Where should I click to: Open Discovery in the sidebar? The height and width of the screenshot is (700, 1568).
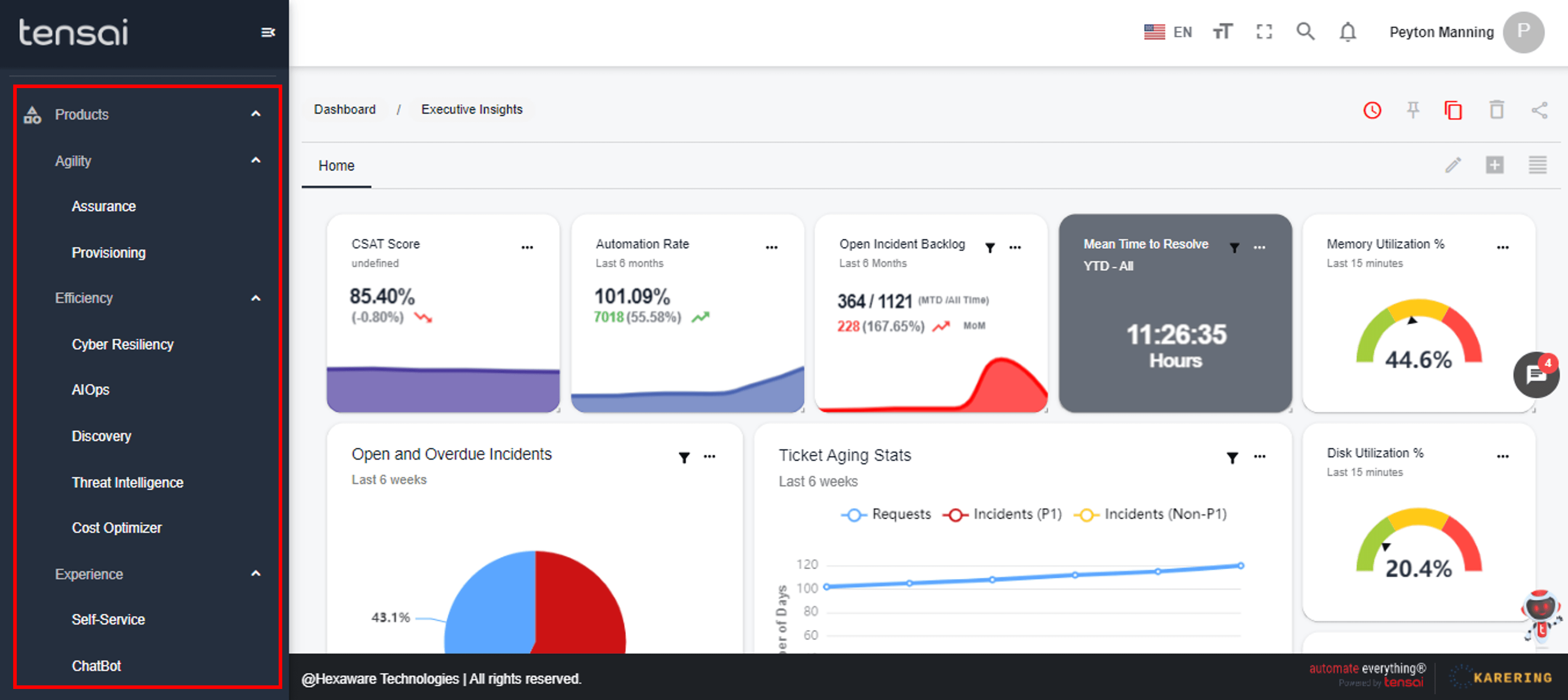(x=101, y=436)
